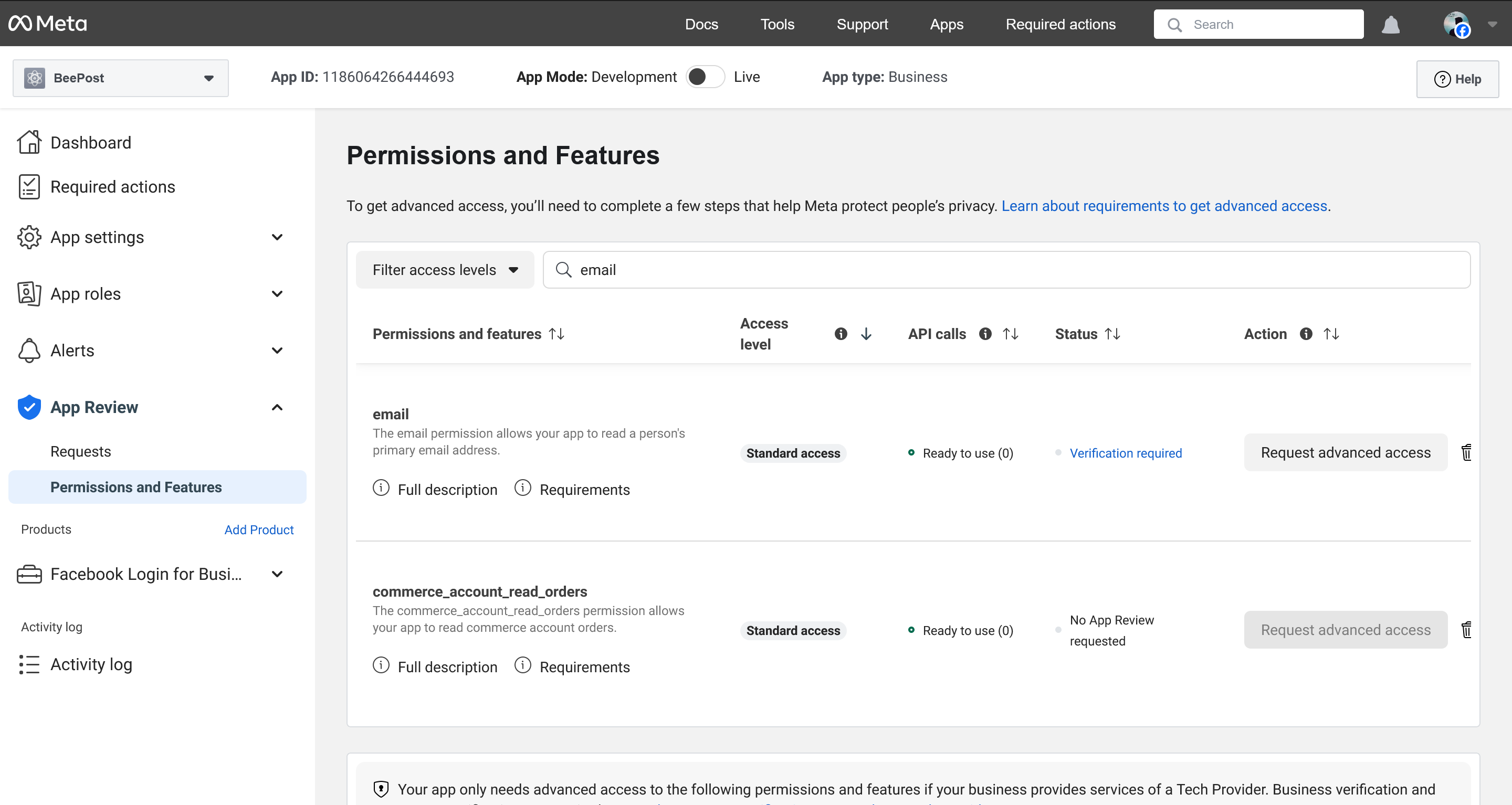Open Filter access levels dropdown

[445, 269]
